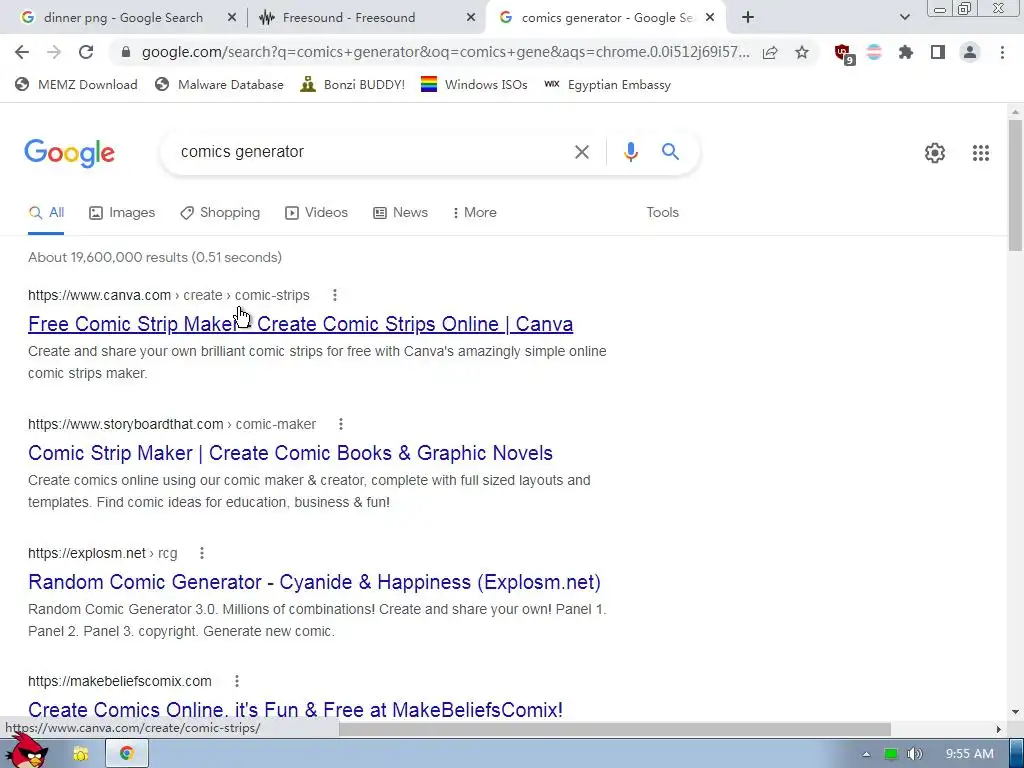This screenshot has height=768, width=1024.
Task: Go back to the previous page
Action: point(22,52)
